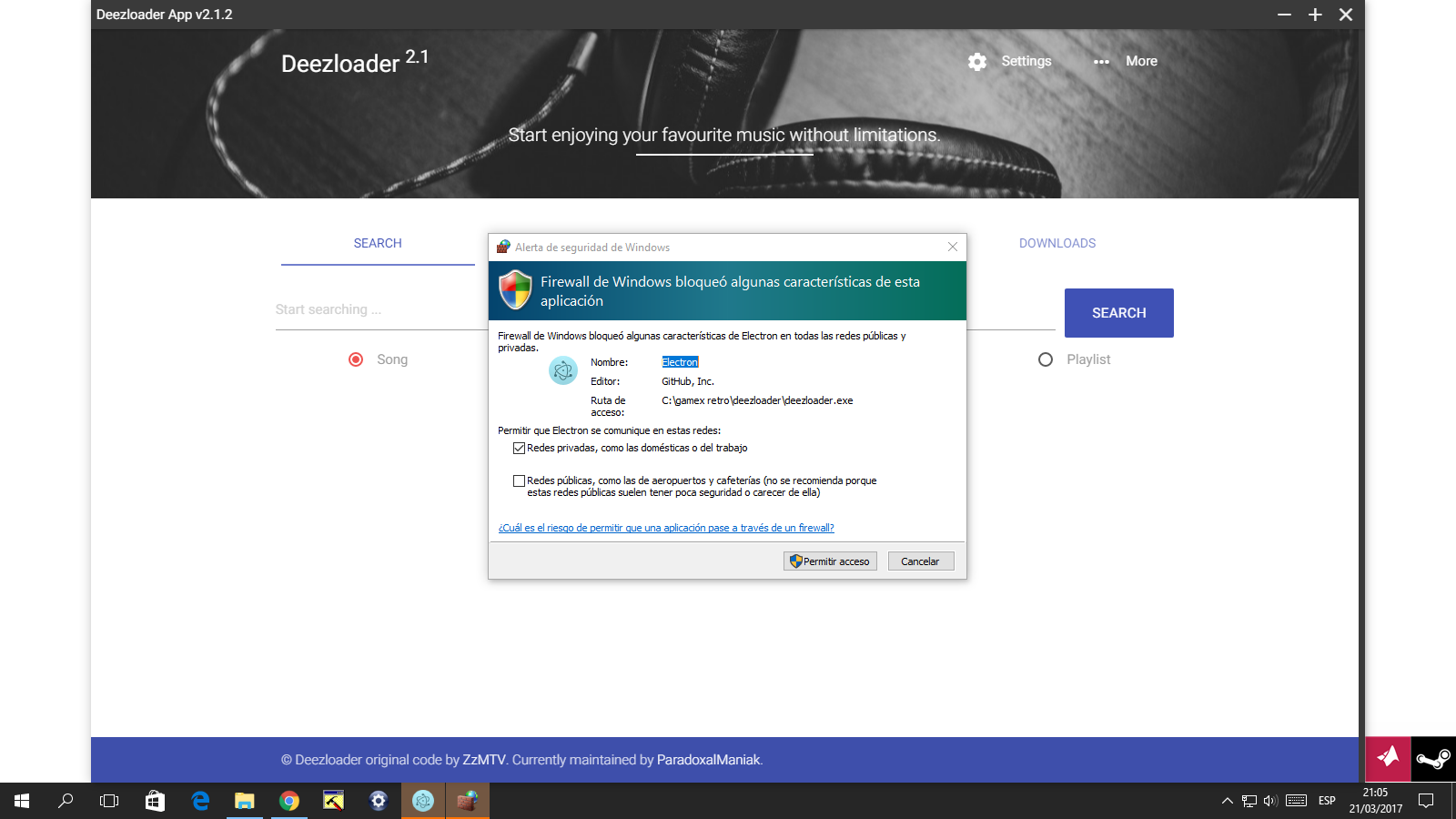Toggle the private networks checkbox
Image resolution: width=1456 pixels, height=819 pixels.
click(x=519, y=448)
